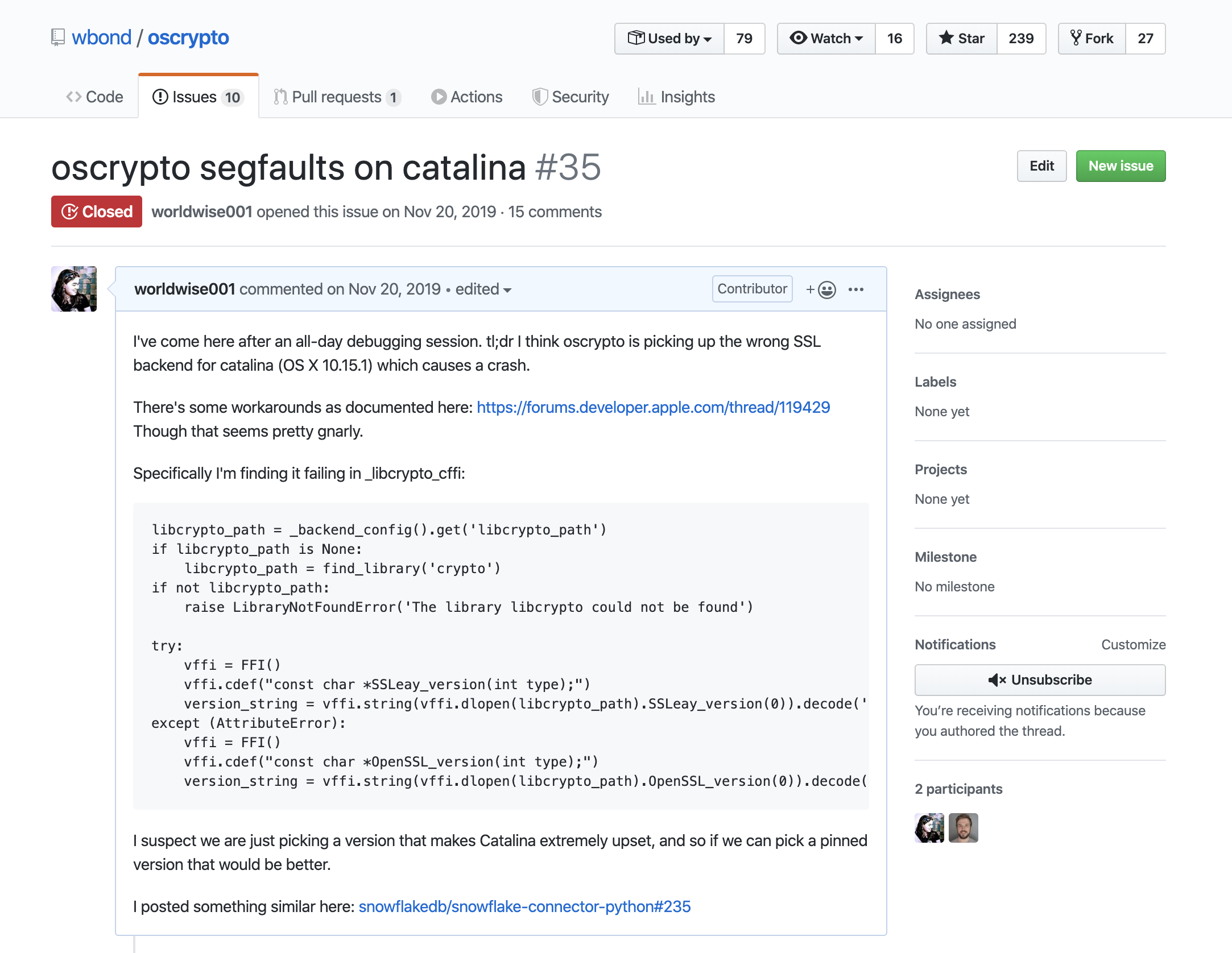Click the Actions play icon

[439, 97]
